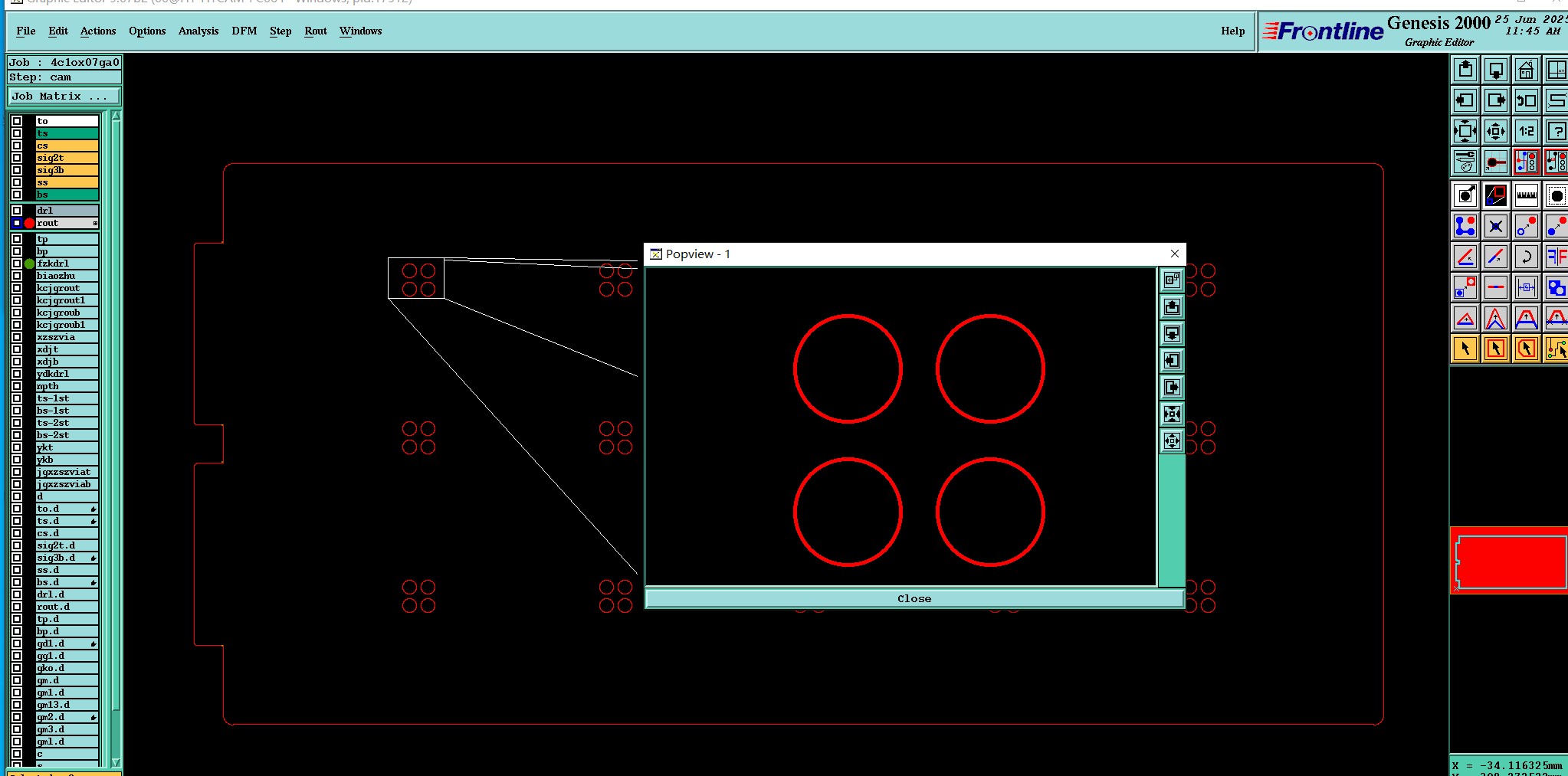Click the zoom out icon in right toolbar
Viewport: 1568px width, 776px height.
(x=1496, y=131)
